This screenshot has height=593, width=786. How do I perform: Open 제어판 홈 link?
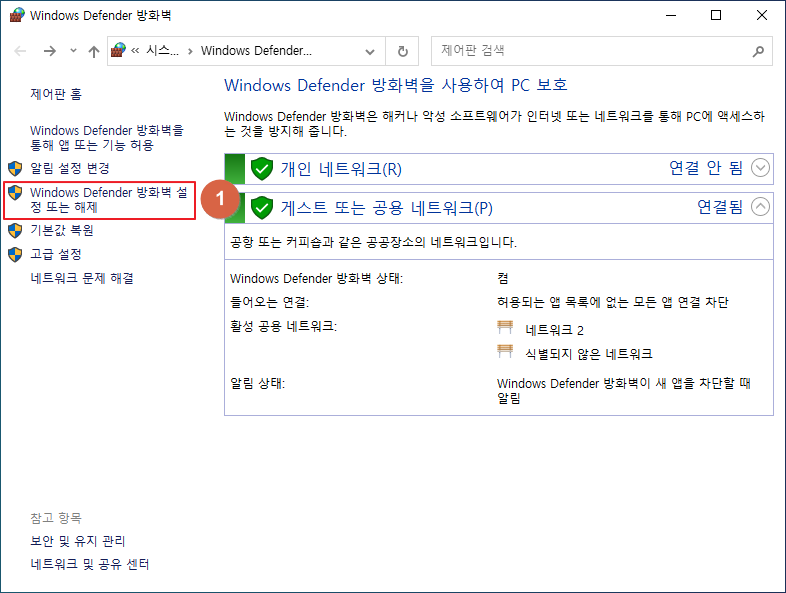coord(56,94)
